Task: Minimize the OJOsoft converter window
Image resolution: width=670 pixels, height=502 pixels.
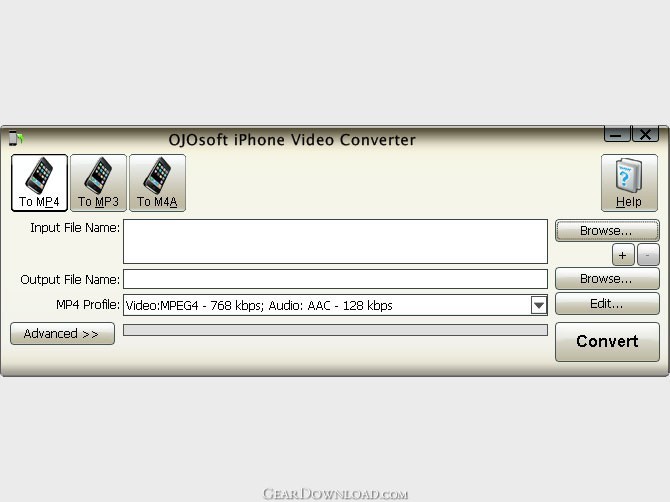Action: tap(617, 135)
